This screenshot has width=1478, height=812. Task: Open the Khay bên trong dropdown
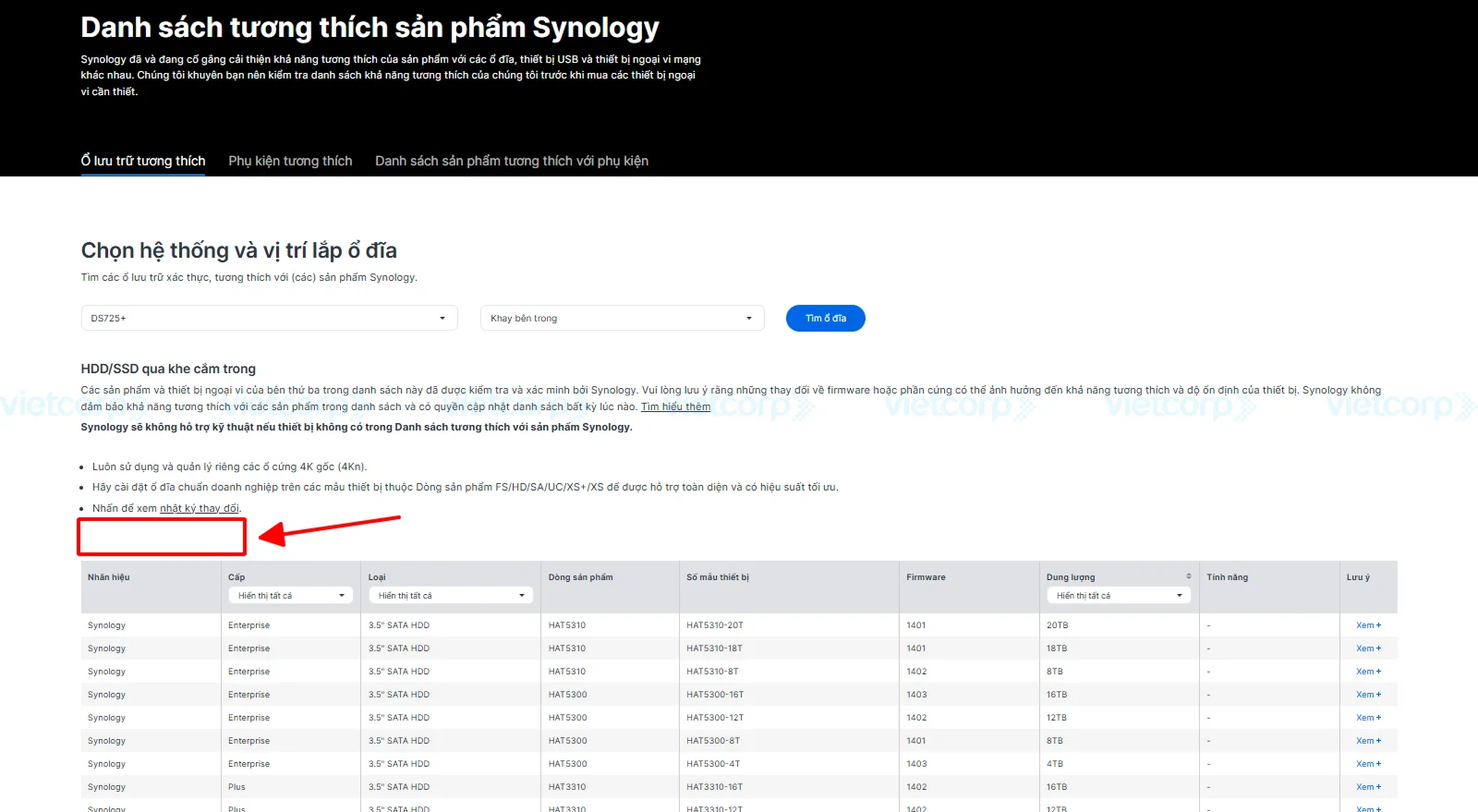pos(623,318)
